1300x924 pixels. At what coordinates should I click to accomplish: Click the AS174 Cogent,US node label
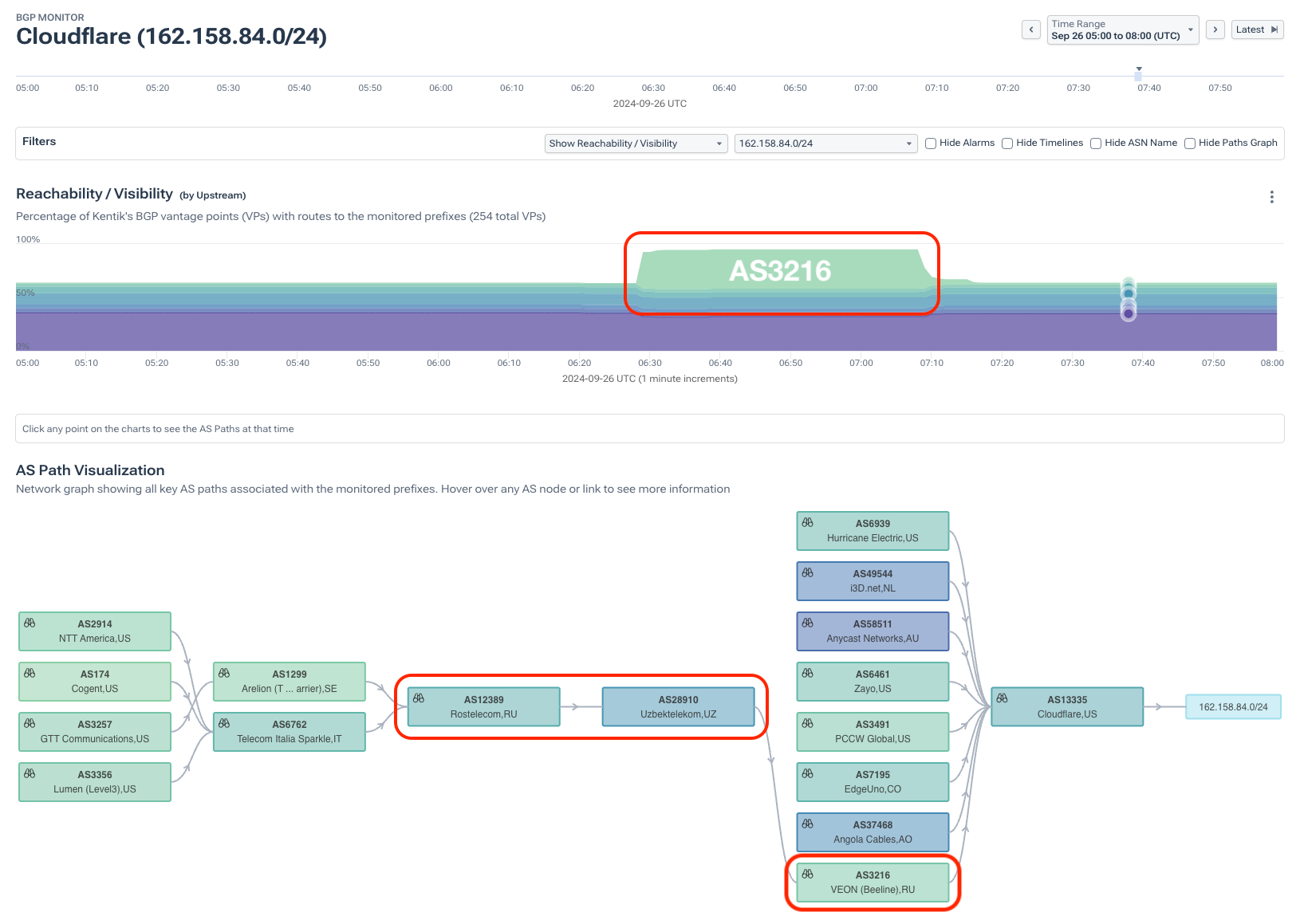coord(95,682)
